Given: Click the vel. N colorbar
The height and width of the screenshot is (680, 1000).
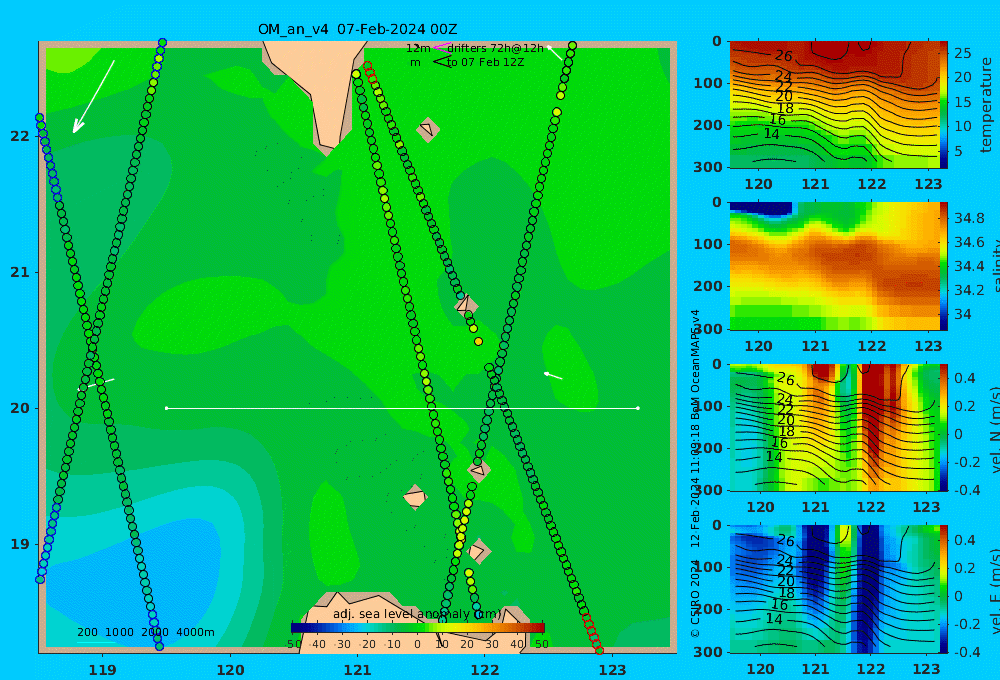Looking at the screenshot, I should click(944, 427).
